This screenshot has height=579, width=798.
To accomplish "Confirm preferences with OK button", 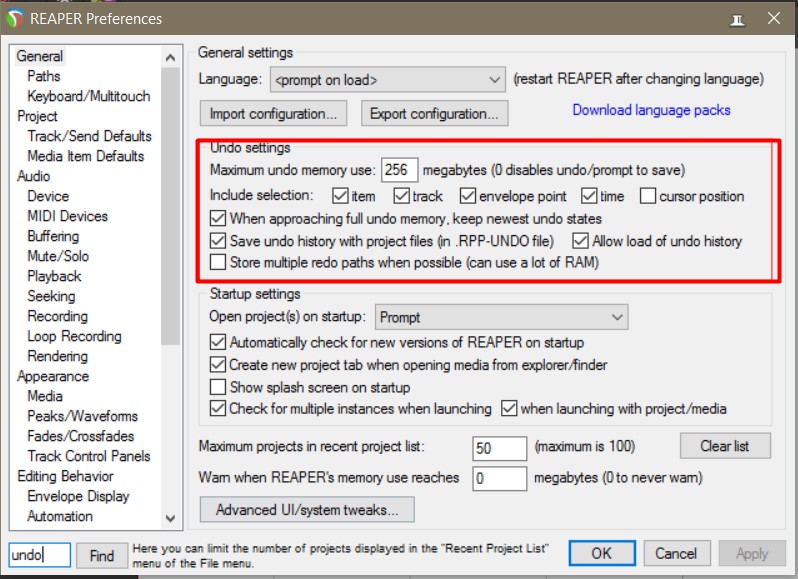I will tap(602, 553).
